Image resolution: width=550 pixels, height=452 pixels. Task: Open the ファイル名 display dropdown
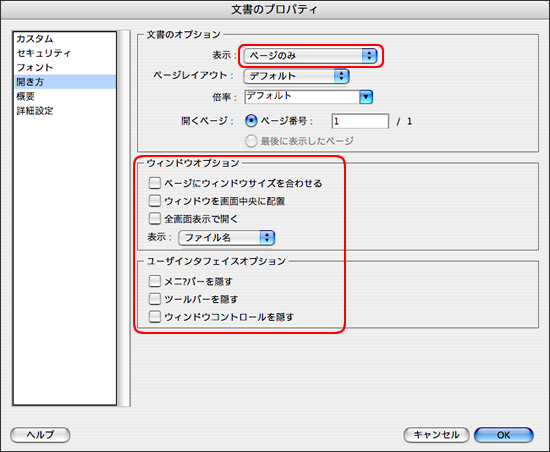tap(226, 238)
